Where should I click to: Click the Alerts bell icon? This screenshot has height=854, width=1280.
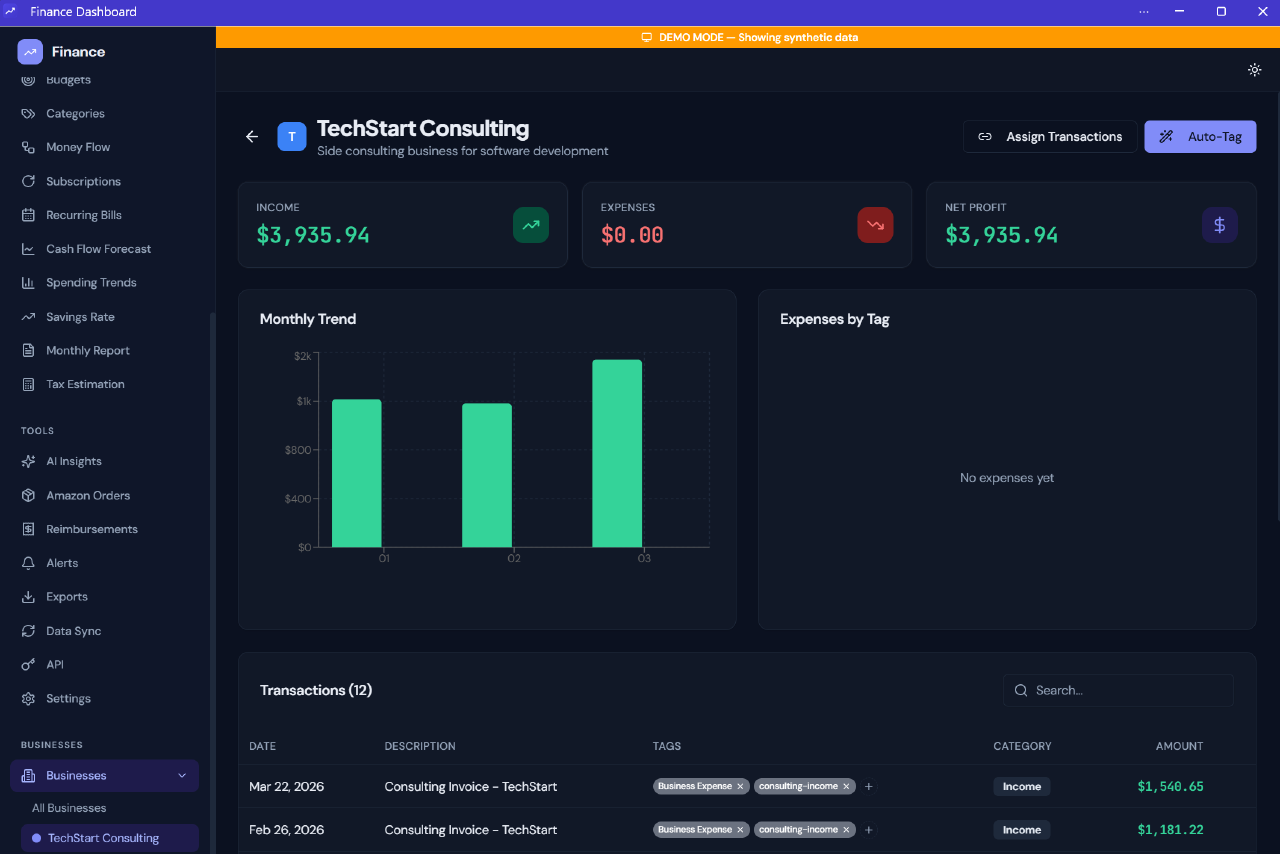pos(28,563)
